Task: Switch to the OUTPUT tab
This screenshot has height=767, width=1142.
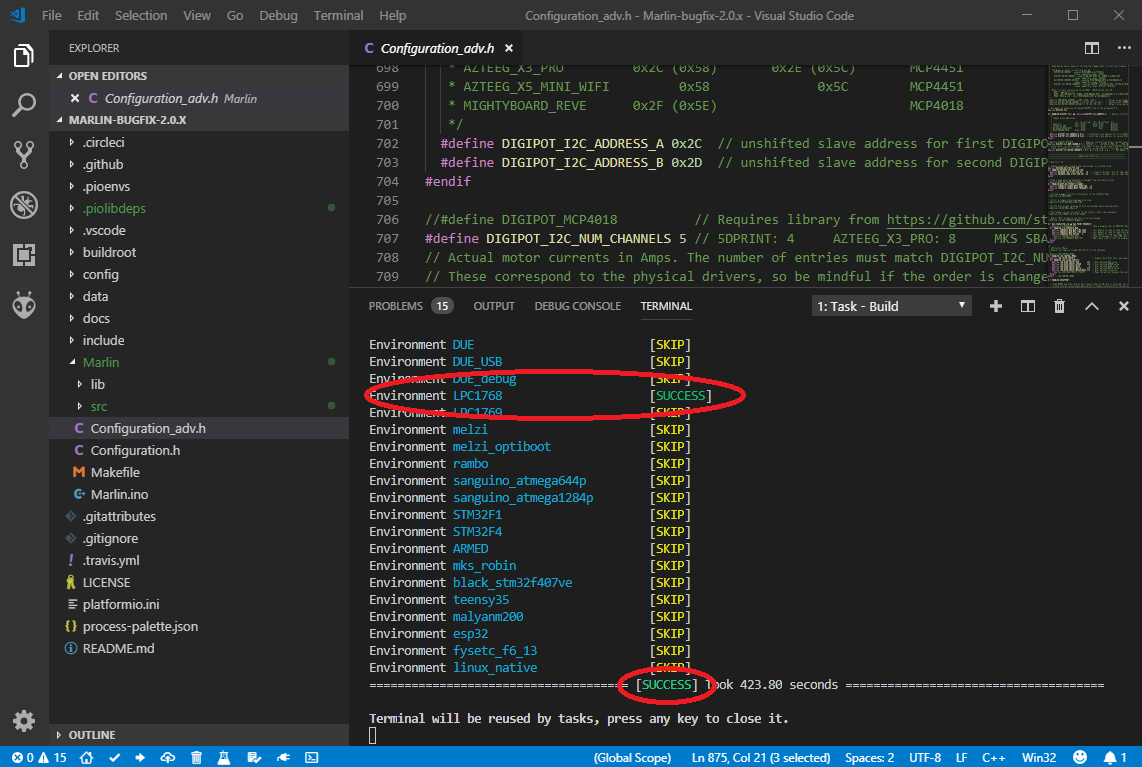Action: coord(494,307)
